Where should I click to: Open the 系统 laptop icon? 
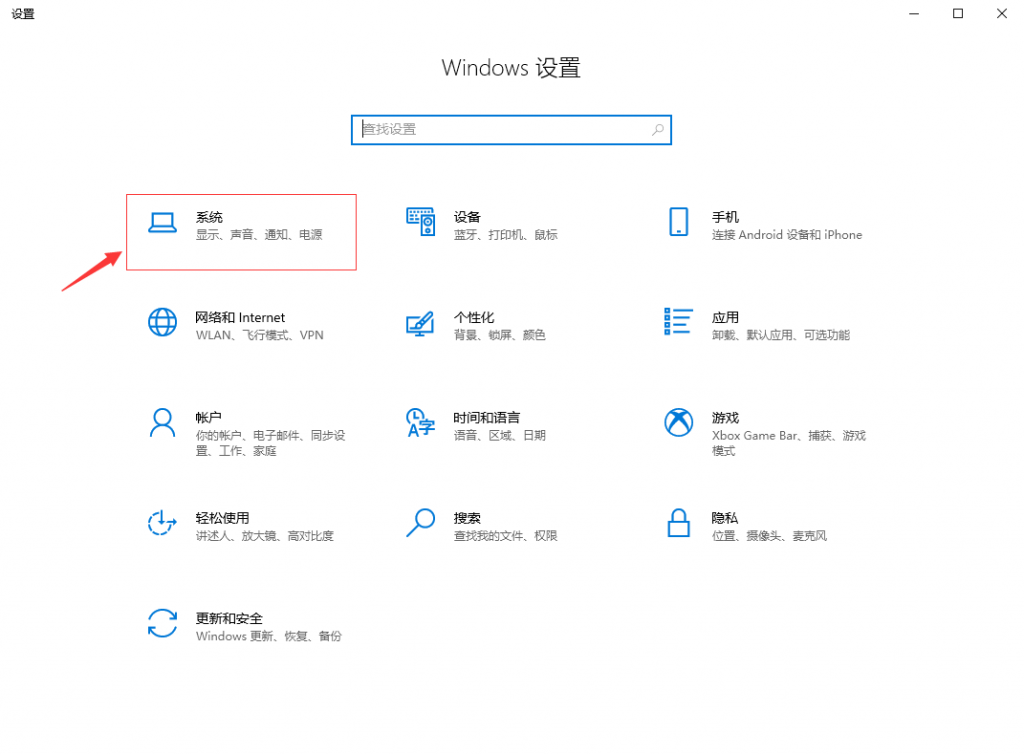pyautogui.click(x=162, y=223)
